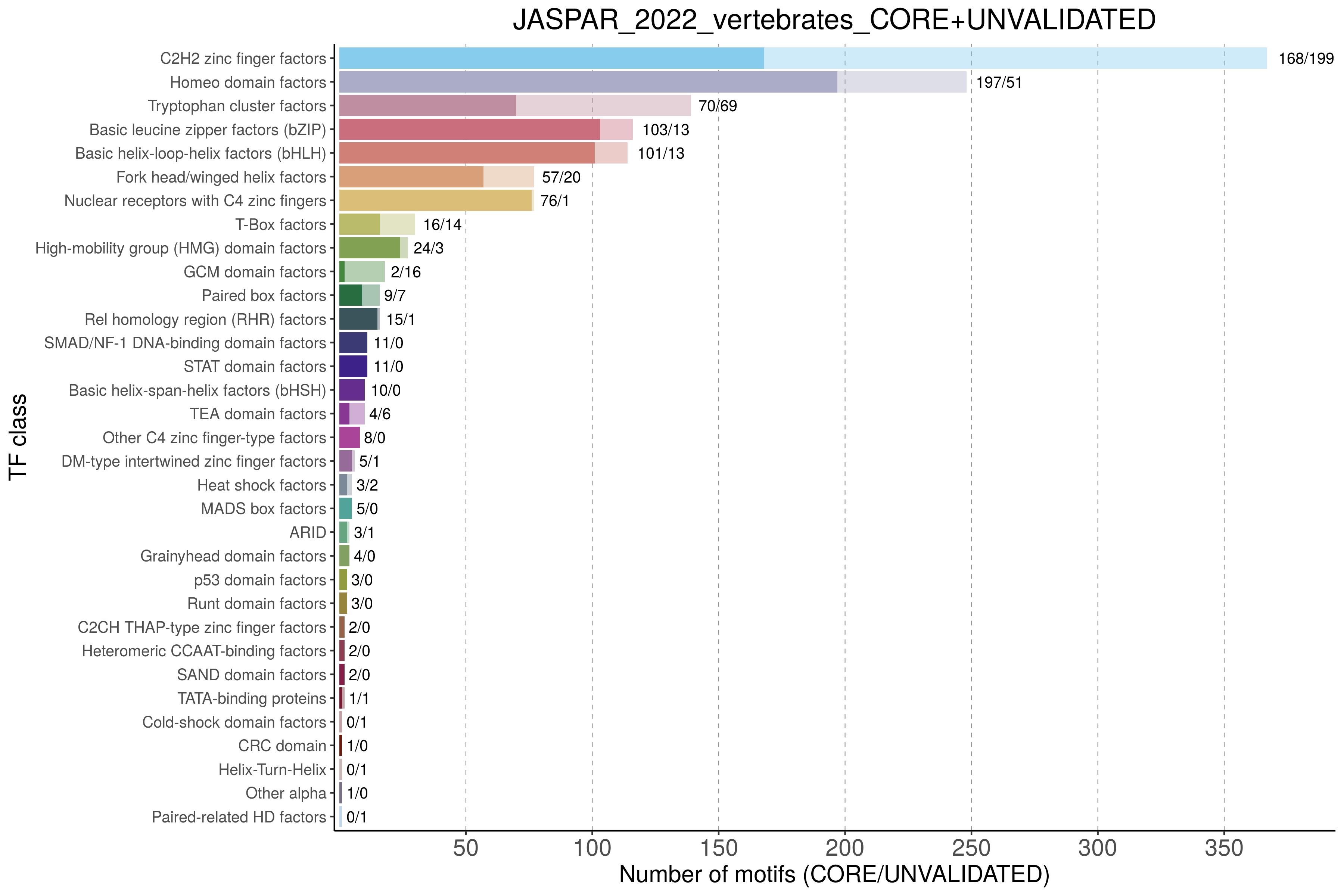This screenshot has width=1344, height=896.
Task: Click the TEA domain factors label
Action: click(x=258, y=414)
